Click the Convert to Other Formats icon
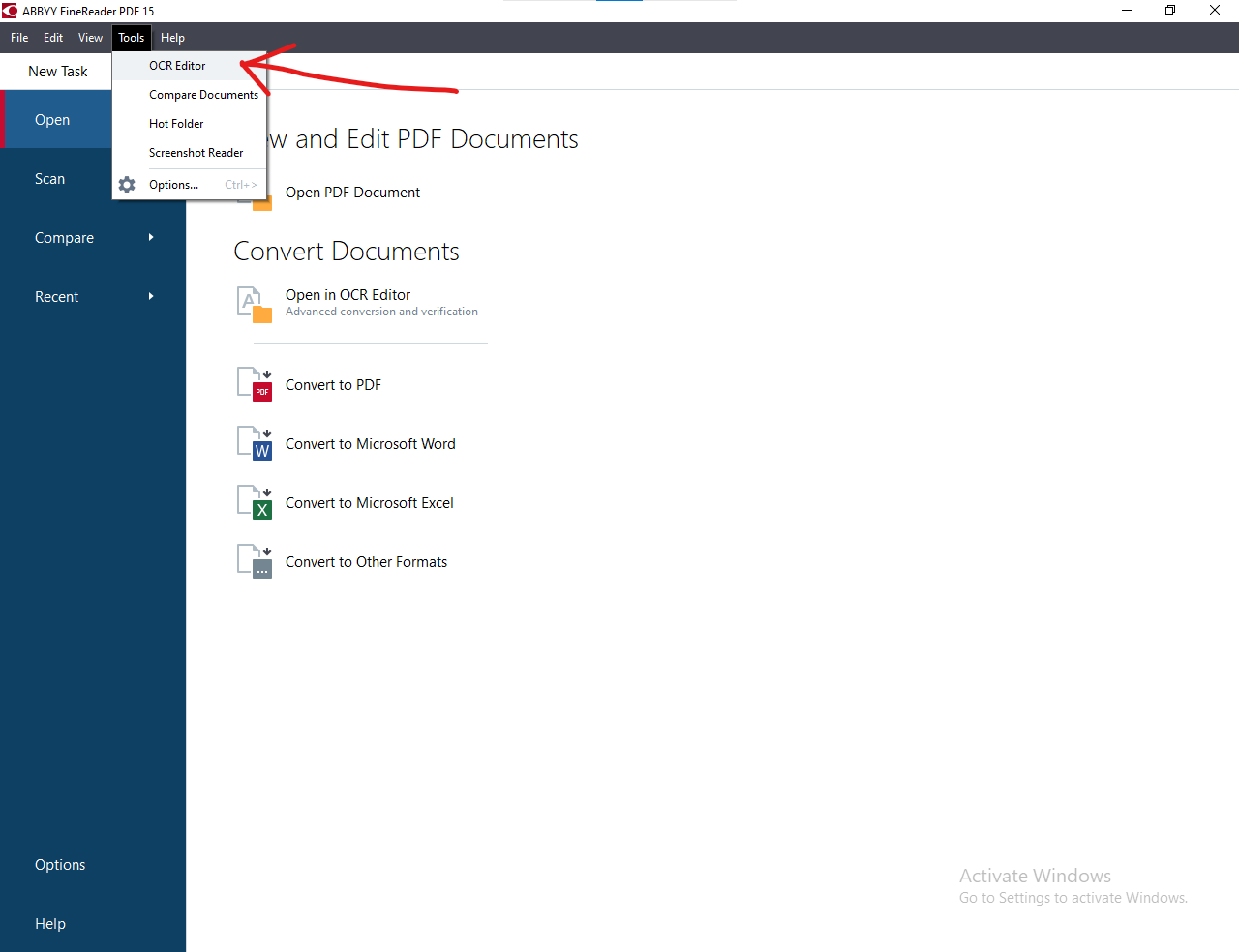Viewport: 1239px width, 952px height. pos(255,561)
